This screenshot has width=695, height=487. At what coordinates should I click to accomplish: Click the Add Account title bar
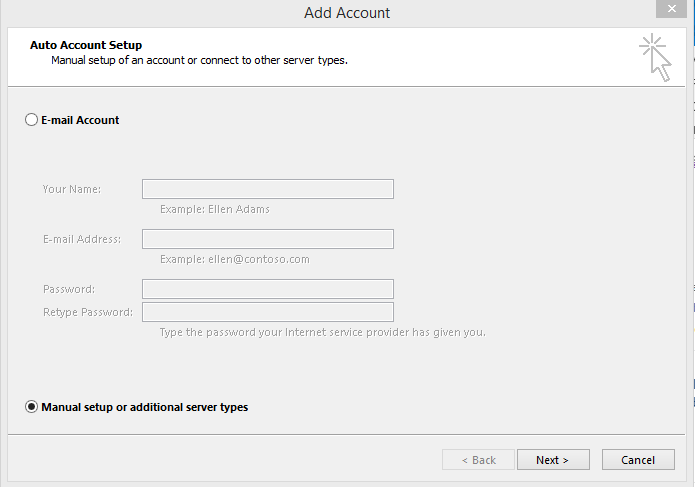347,13
